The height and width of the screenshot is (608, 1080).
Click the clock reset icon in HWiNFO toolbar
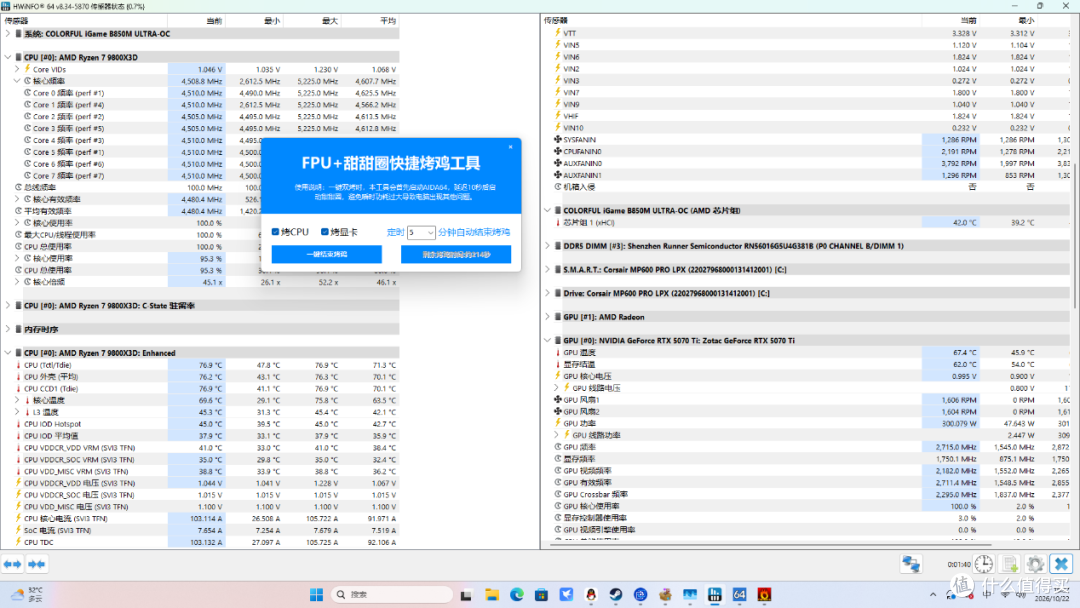984,564
